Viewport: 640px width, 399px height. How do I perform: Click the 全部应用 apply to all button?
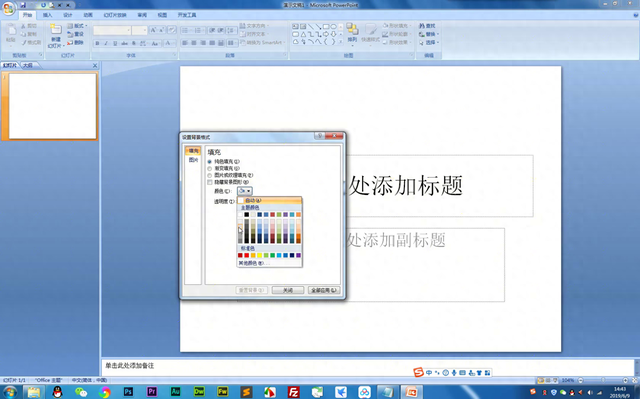click(x=324, y=290)
